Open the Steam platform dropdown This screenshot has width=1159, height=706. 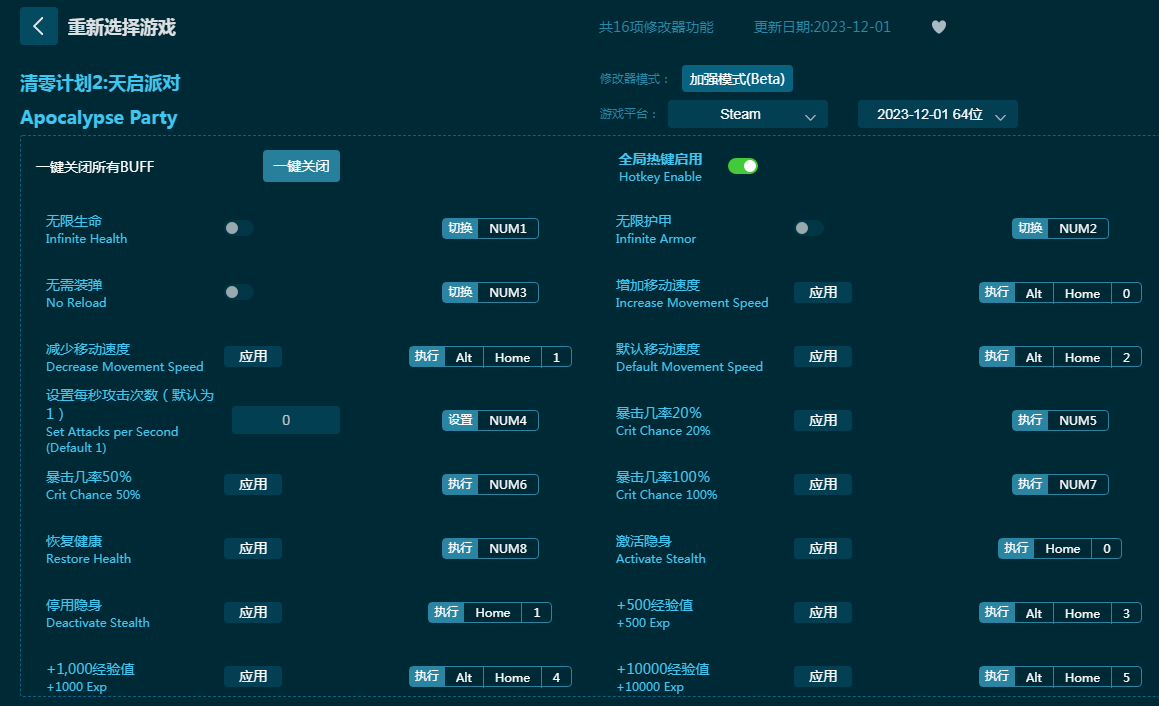747,114
